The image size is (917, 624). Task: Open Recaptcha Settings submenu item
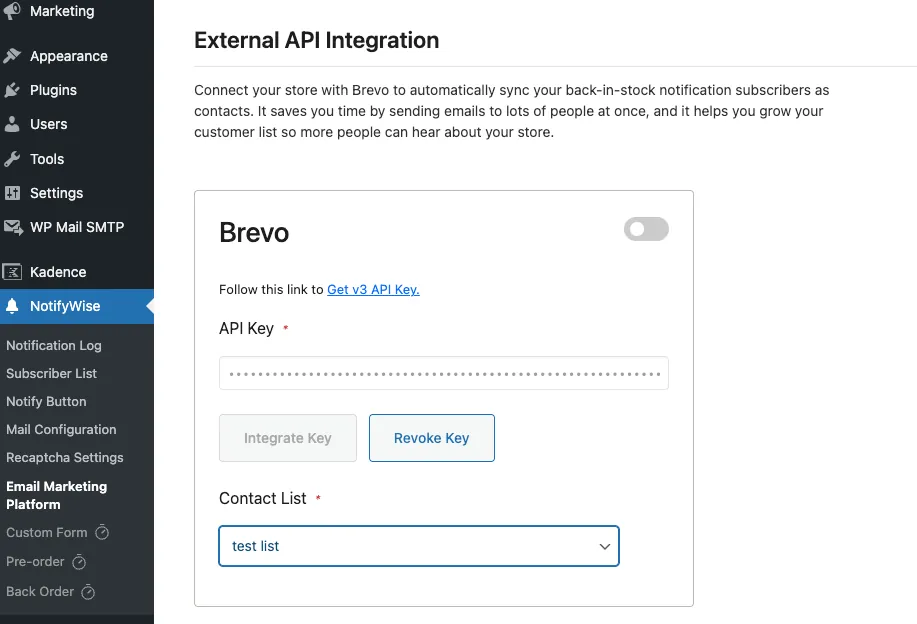(65, 457)
